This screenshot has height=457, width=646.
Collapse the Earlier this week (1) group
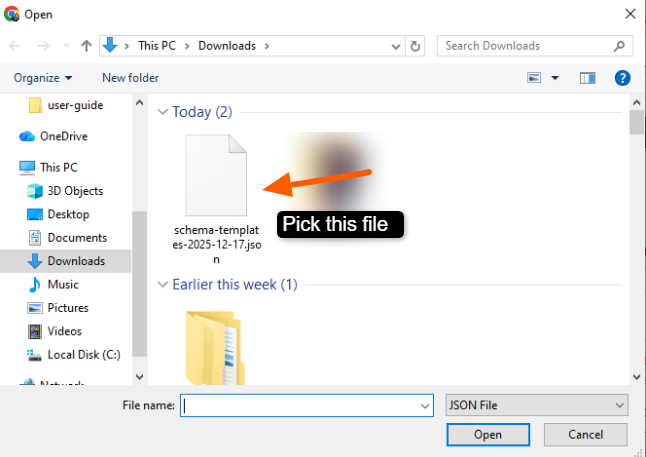(163, 284)
